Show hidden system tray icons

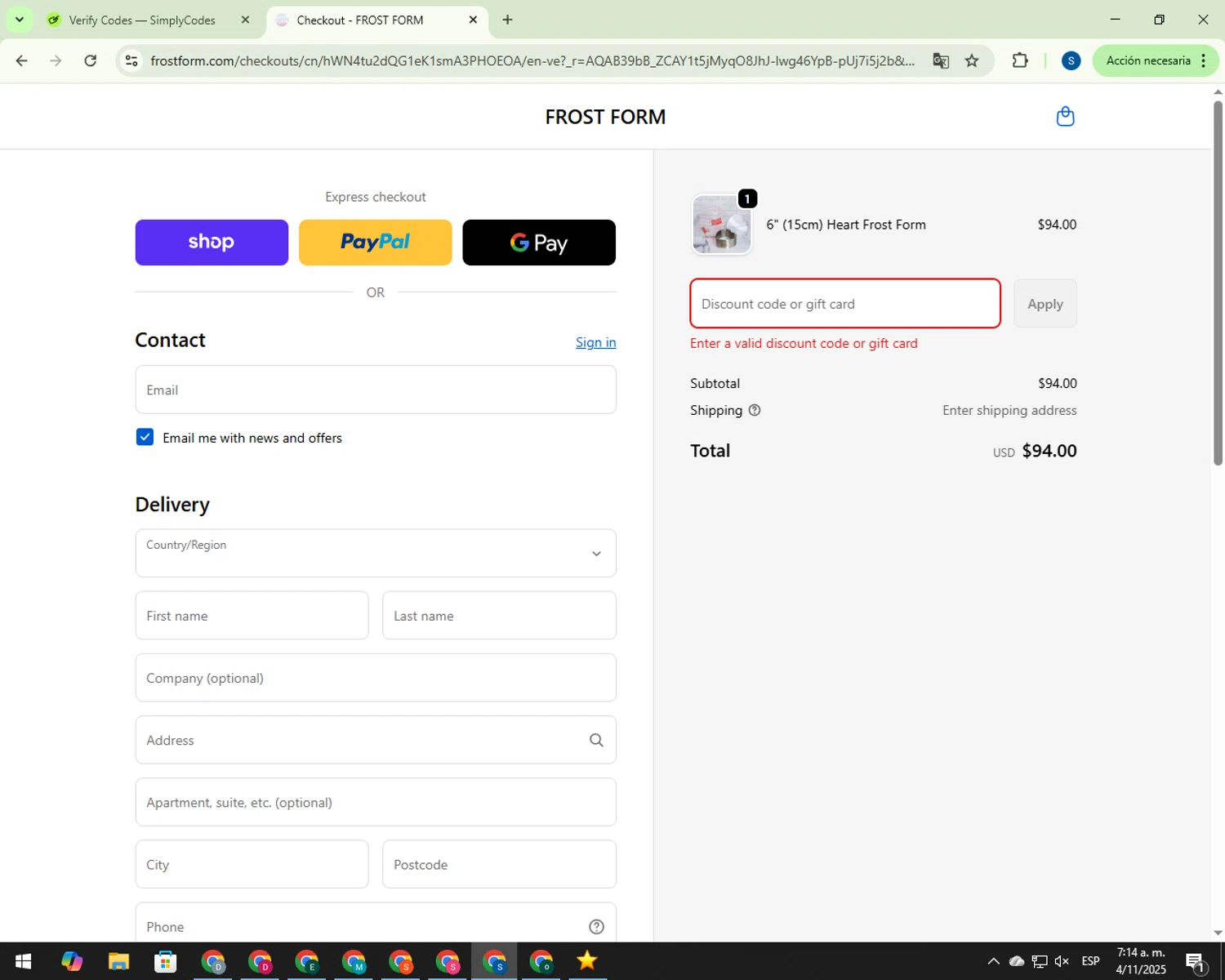point(993,961)
